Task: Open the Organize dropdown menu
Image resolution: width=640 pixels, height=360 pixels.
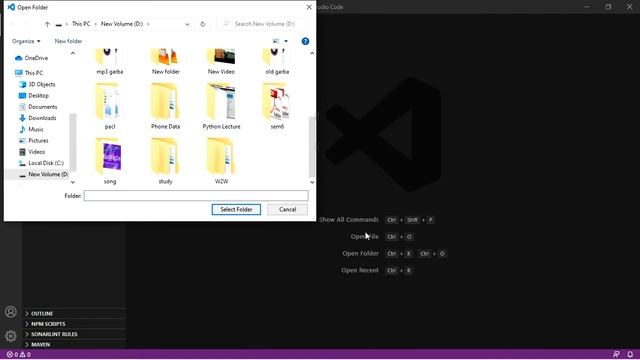Action: (26, 41)
